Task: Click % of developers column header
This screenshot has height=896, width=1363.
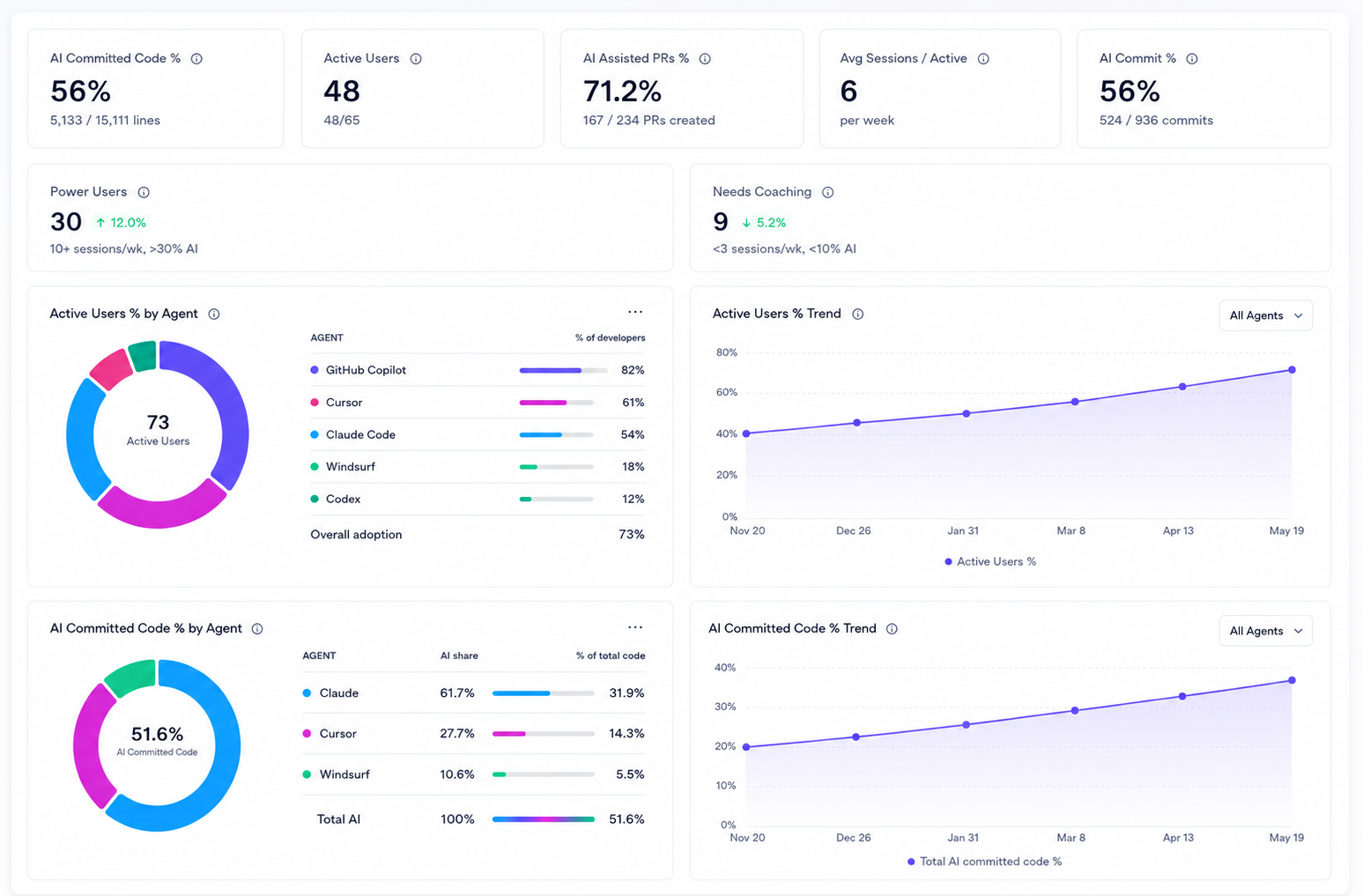Action: (610, 338)
